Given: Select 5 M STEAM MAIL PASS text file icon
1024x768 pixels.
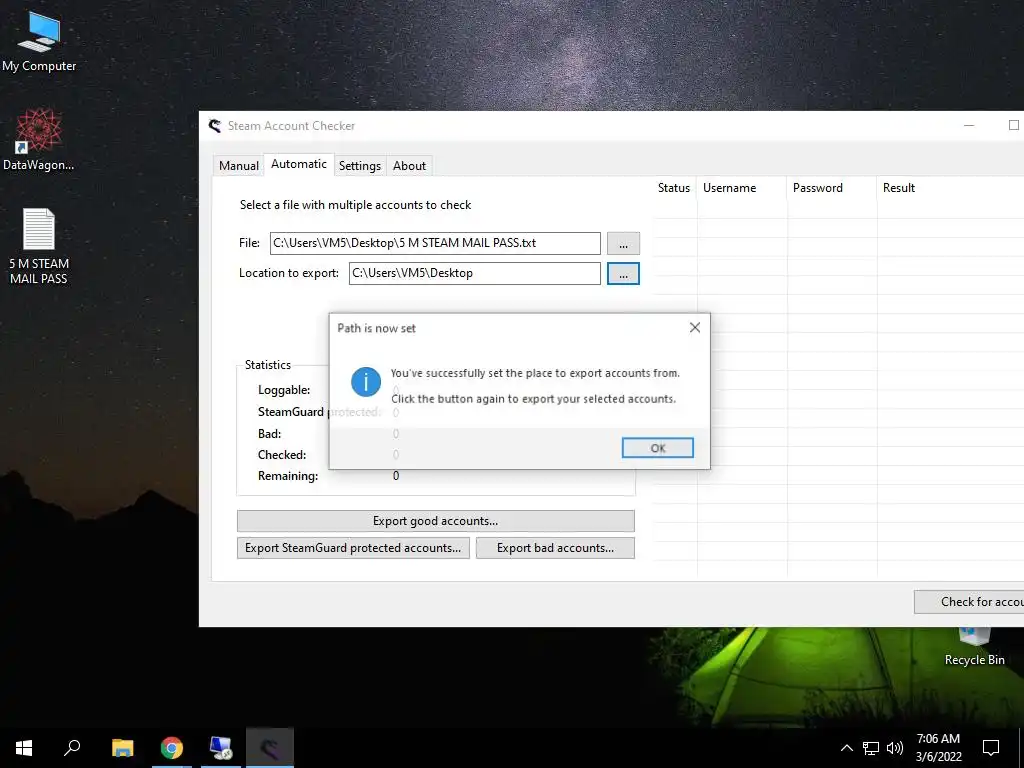Looking at the screenshot, I should coord(39,246).
